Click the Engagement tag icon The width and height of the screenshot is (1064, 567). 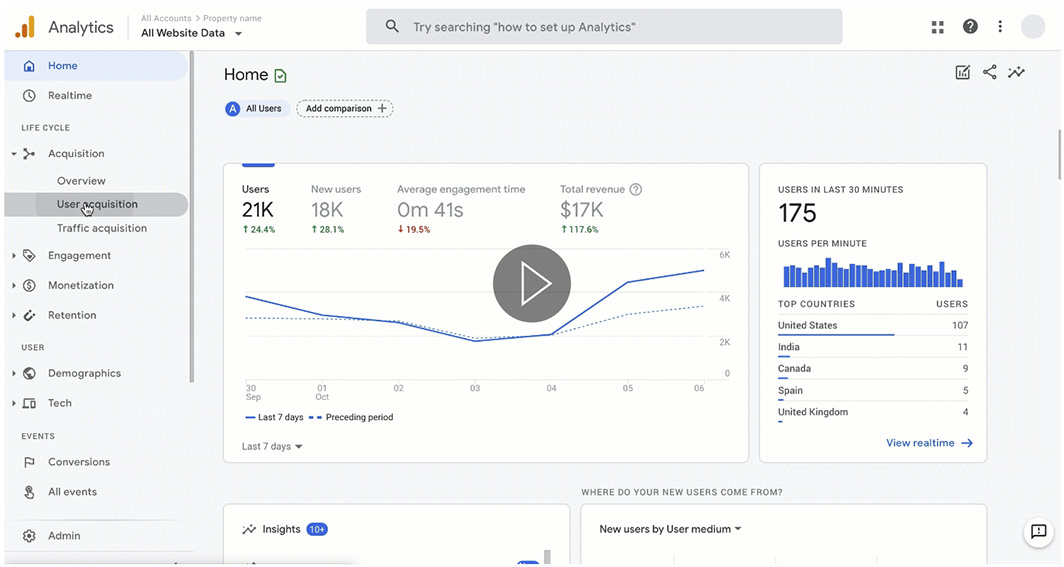(x=29, y=256)
